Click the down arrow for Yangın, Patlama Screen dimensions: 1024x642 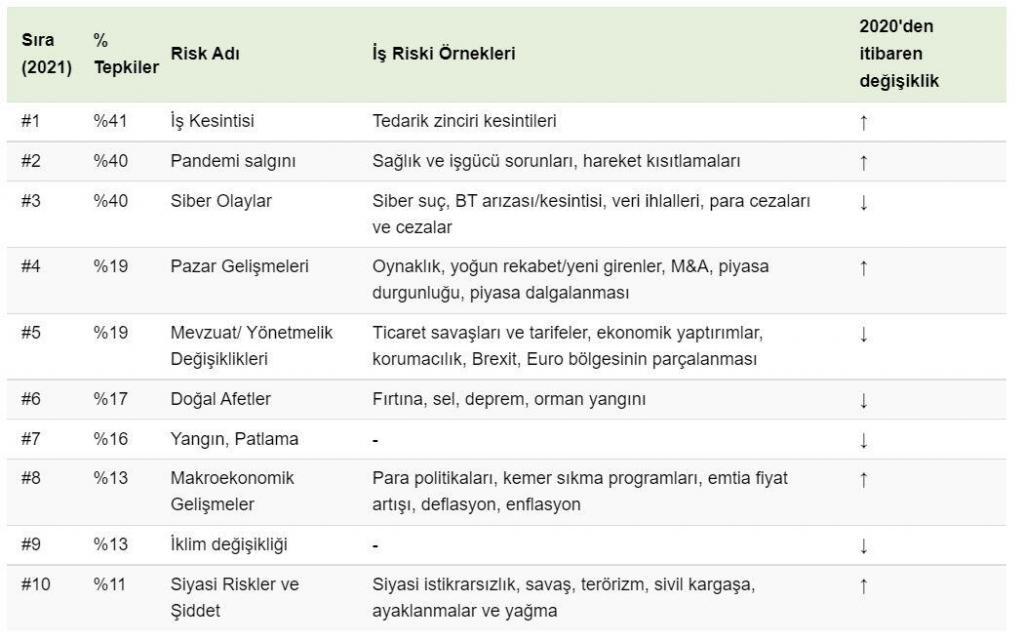[863, 440]
